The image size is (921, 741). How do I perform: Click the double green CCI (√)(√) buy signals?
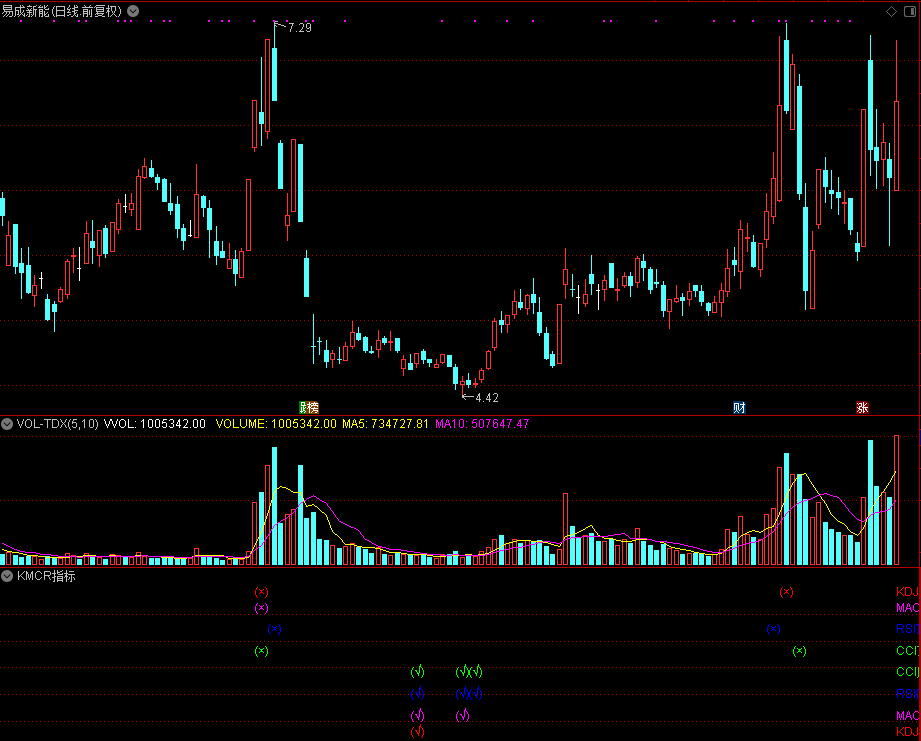click(x=469, y=671)
